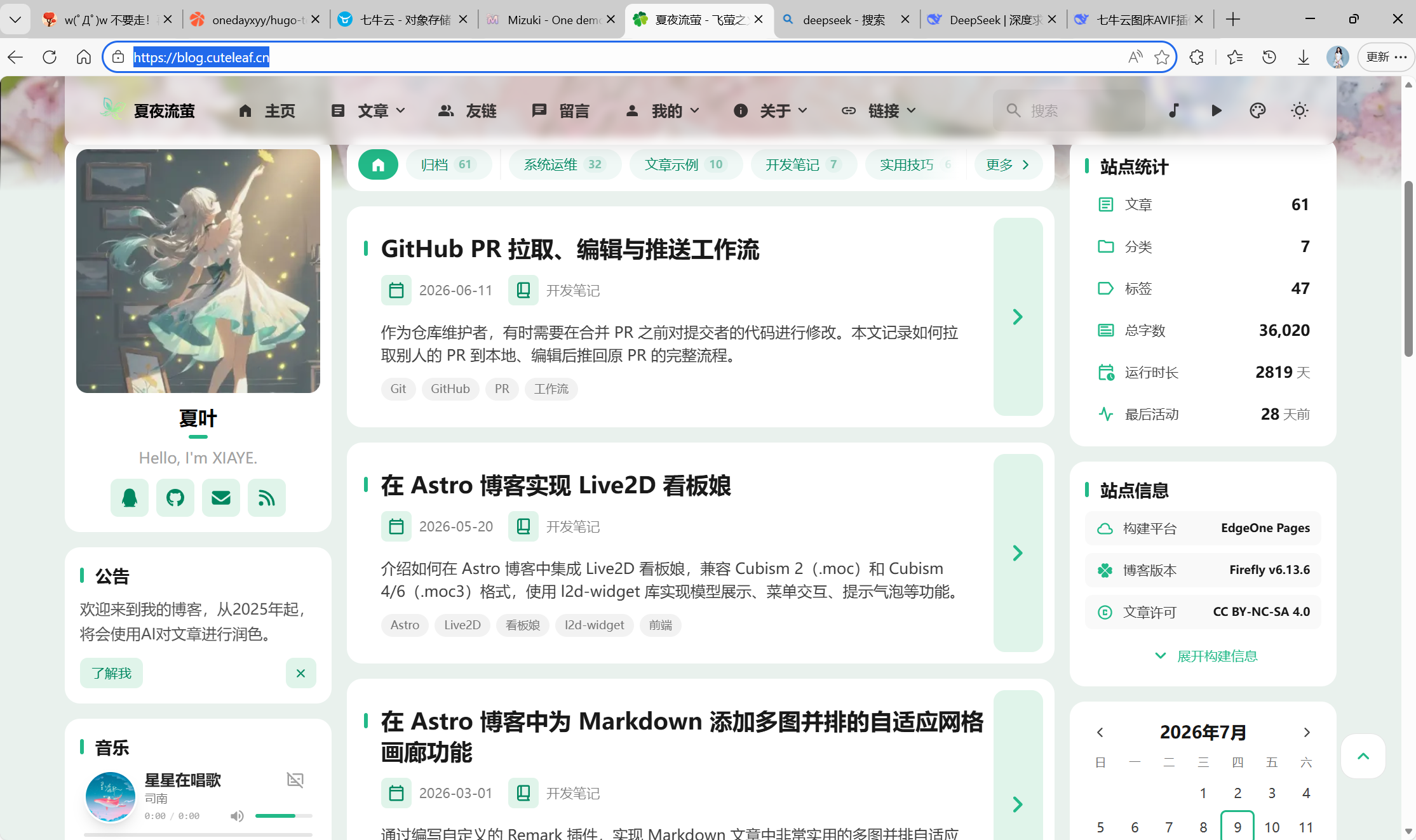Add page to favorites star icon
Screen dimensions: 1416x840
[1162, 57]
